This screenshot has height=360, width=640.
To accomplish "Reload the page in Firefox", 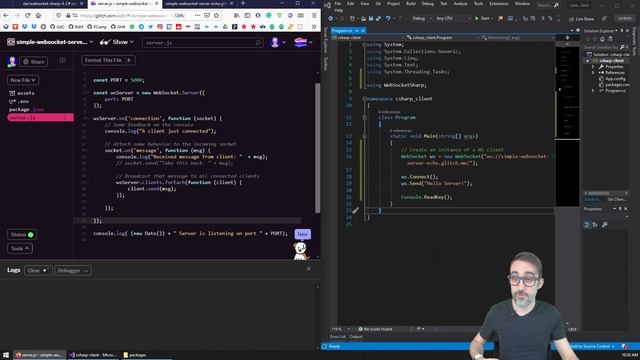I will (x=27, y=15).
